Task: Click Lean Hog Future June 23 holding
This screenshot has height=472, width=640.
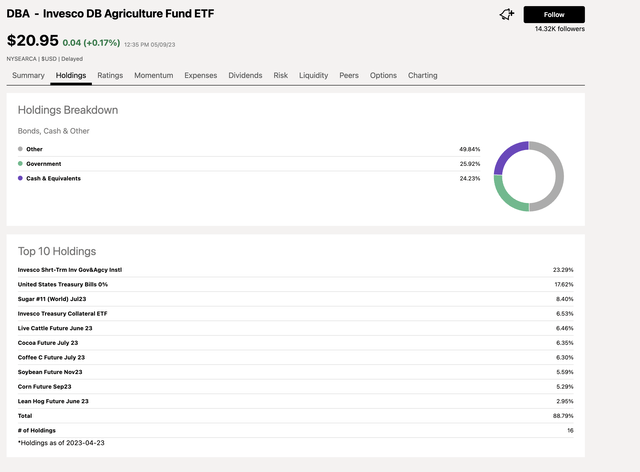Action: coord(53,401)
